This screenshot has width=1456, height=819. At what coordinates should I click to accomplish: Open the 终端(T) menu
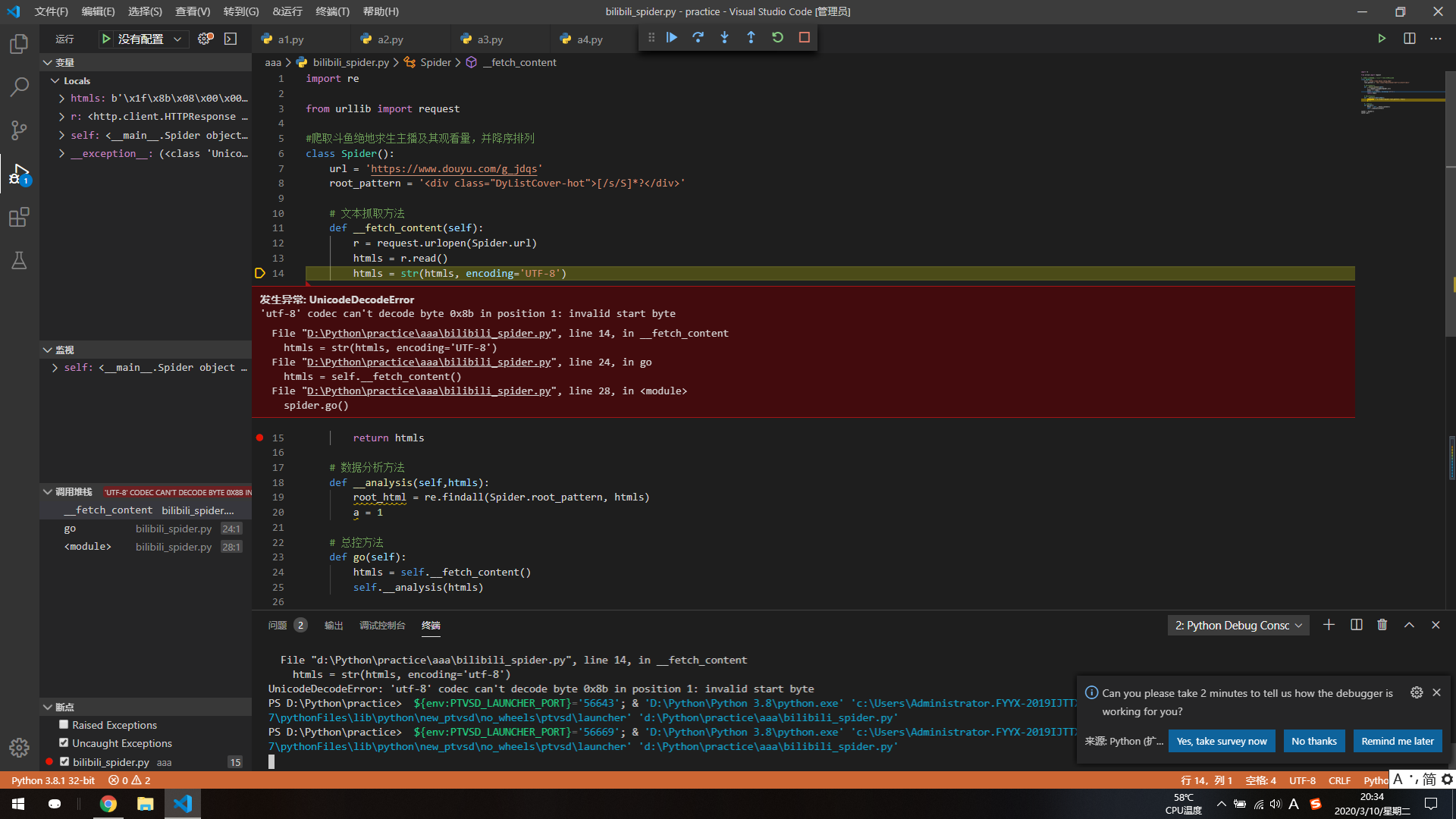(x=332, y=11)
